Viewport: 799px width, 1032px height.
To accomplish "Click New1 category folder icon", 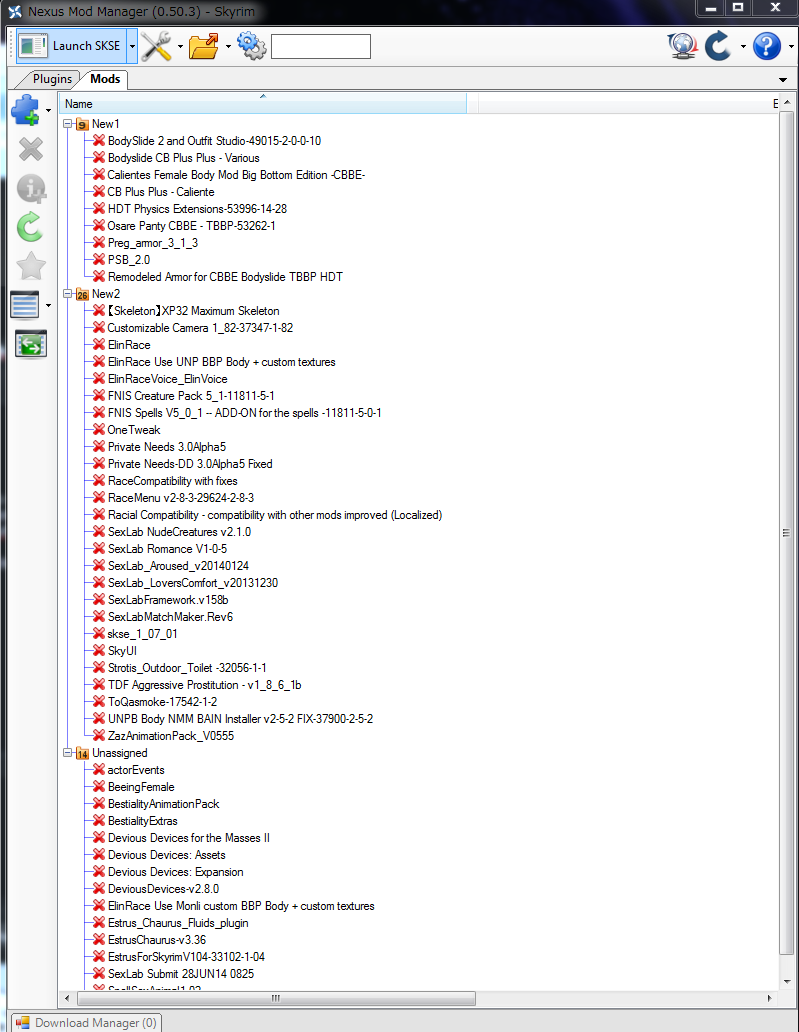I will 82,124.
